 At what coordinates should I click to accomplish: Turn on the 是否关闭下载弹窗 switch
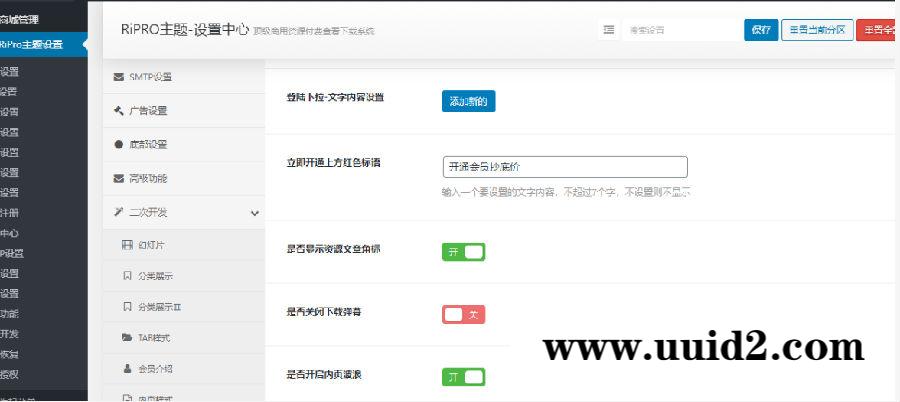tap(463, 315)
